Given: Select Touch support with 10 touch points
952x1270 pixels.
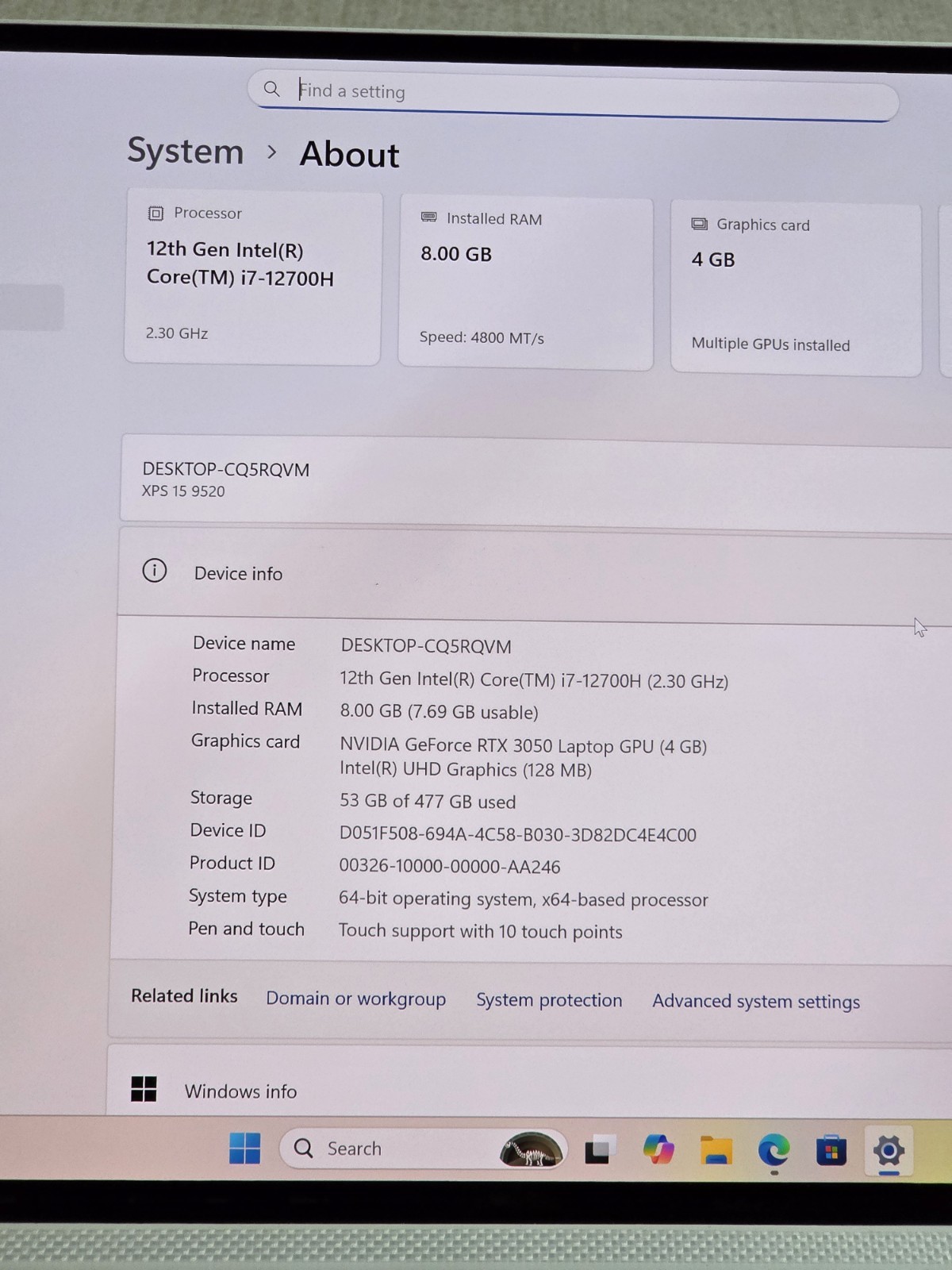Looking at the screenshot, I should (480, 931).
